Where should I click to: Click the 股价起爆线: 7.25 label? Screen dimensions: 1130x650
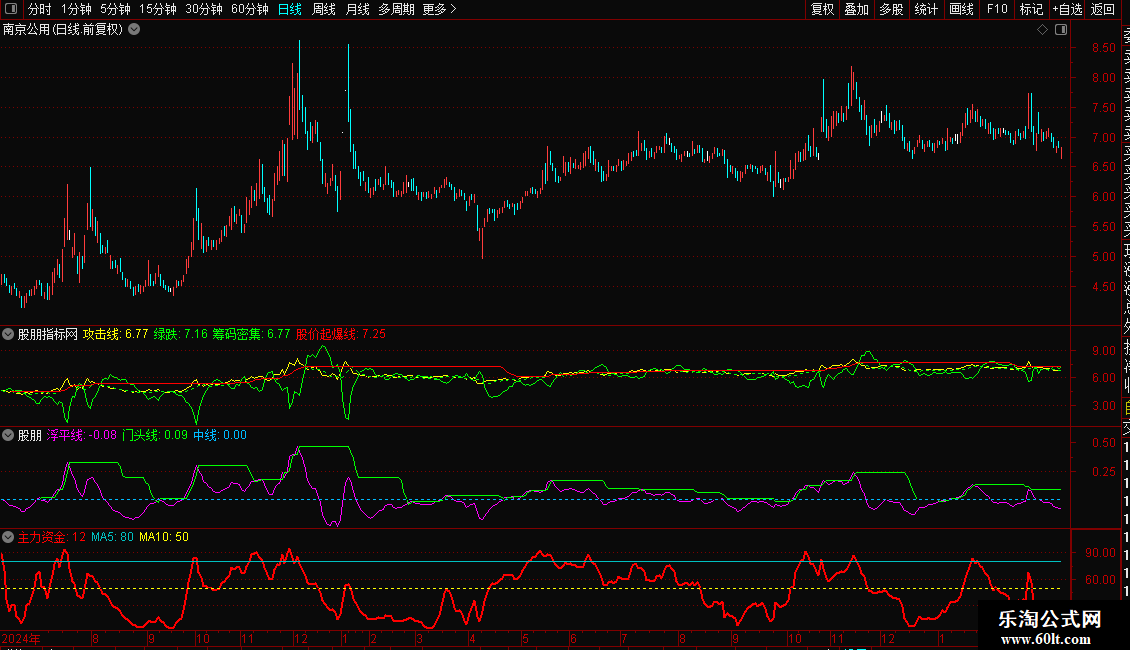[341, 334]
